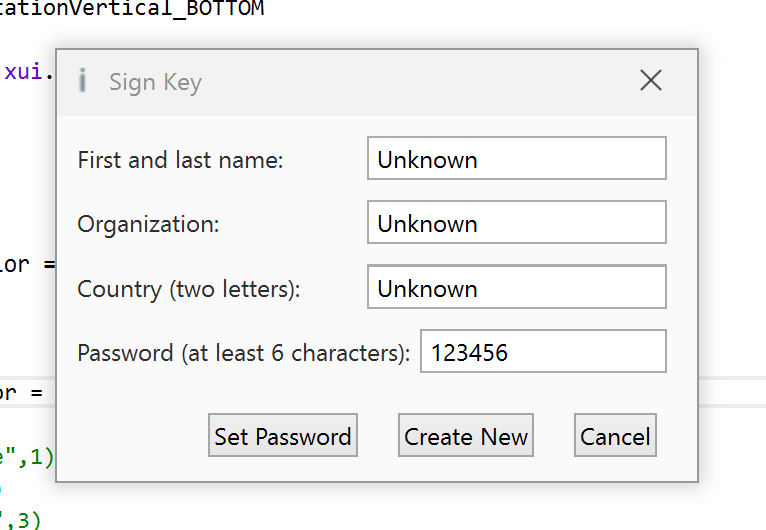Focus the First and last name field
The width and height of the screenshot is (766, 530).
click(x=517, y=158)
